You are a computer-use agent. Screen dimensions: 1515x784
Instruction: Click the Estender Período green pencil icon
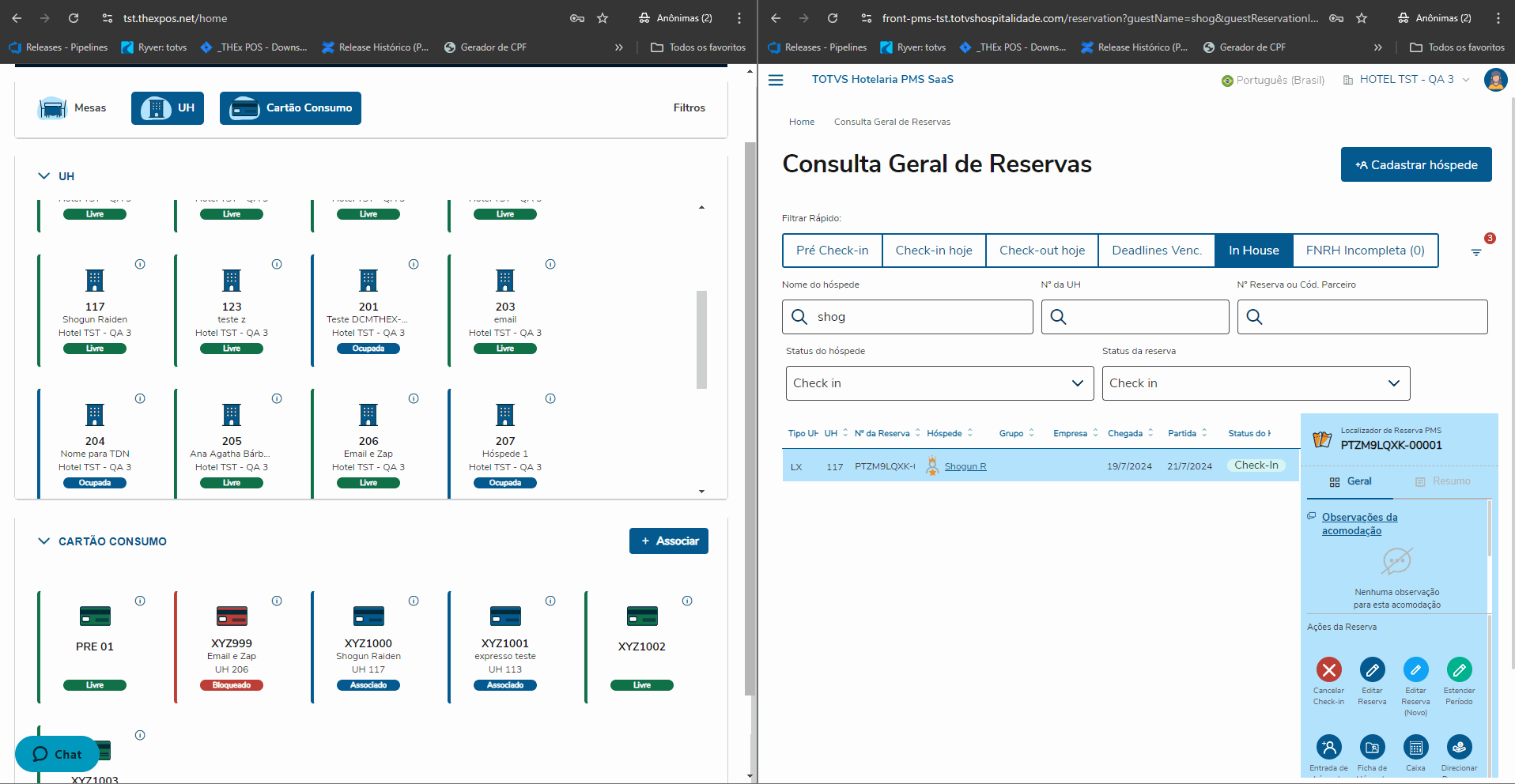tap(1459, 670)
